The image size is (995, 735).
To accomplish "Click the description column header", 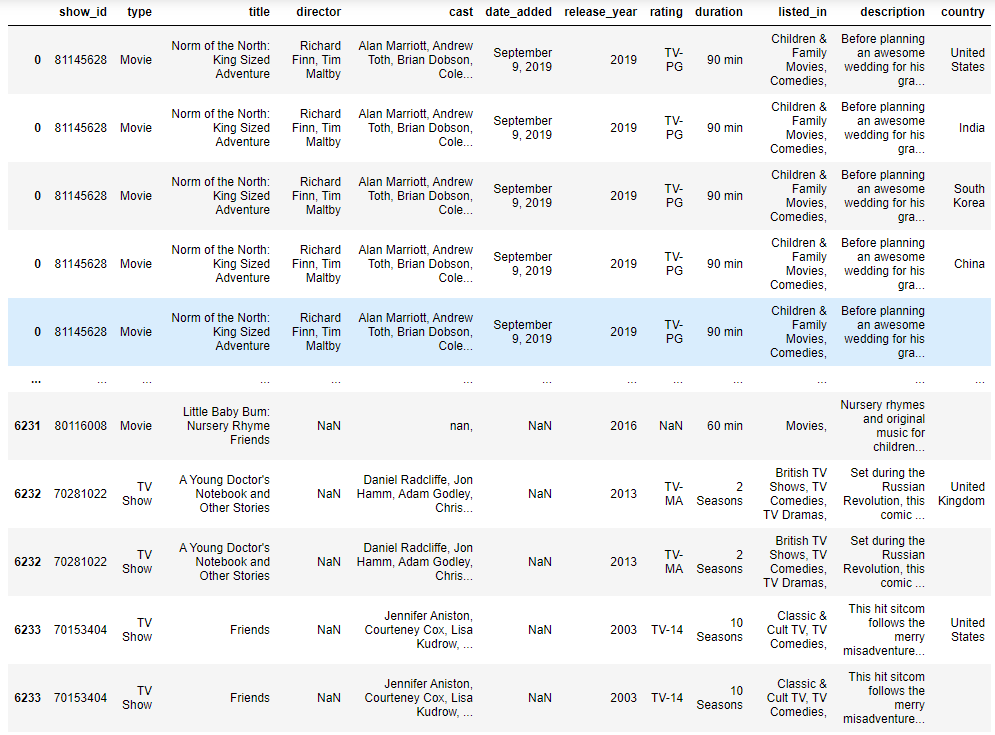I will (x=892, y=12).
